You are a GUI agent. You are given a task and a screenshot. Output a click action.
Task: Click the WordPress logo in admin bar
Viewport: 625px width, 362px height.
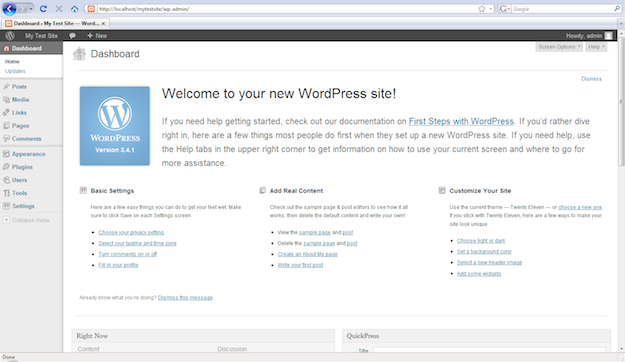[10, 36]
